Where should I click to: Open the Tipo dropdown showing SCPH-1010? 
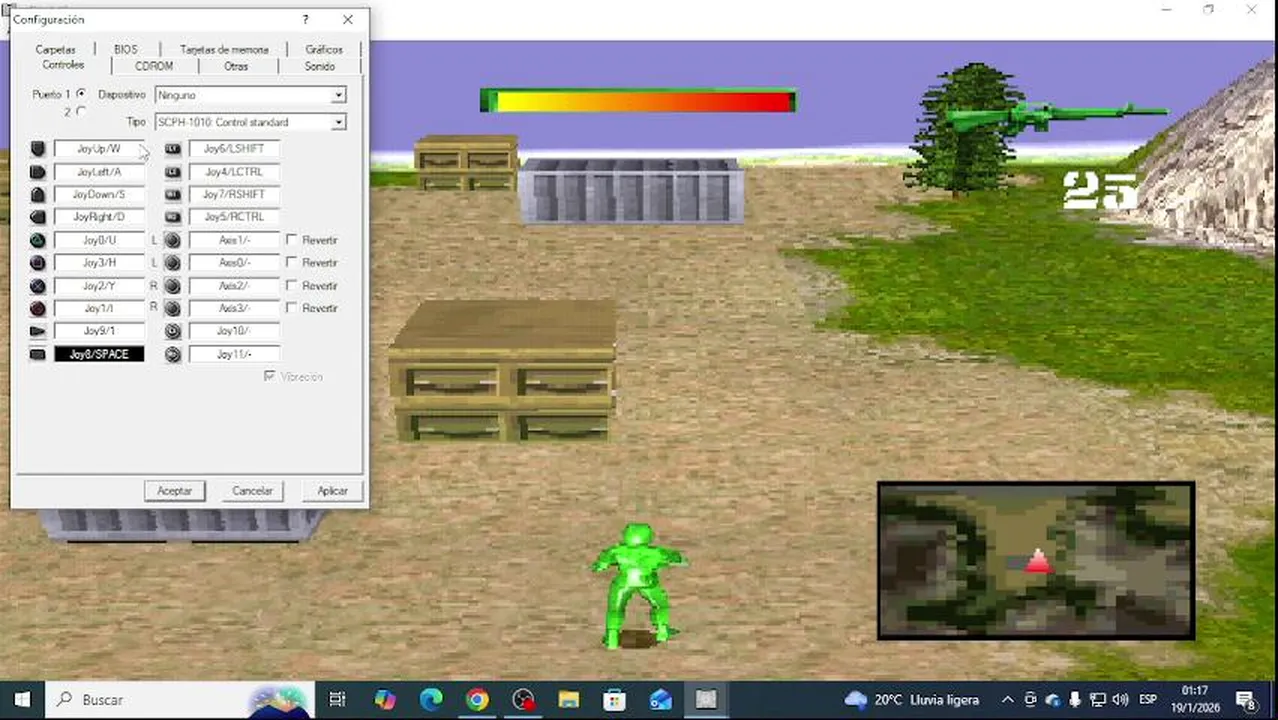tap(250, 122)
